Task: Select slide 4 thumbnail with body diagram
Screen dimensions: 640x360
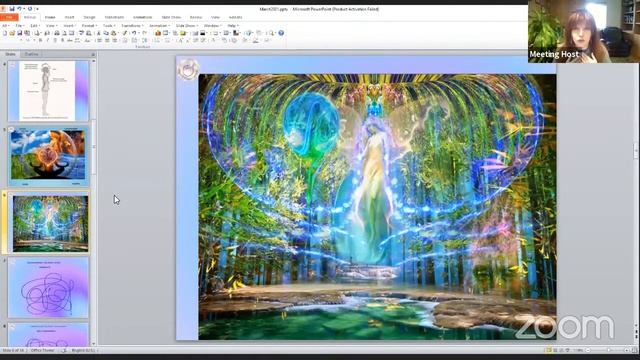Action: coord(48,91)
